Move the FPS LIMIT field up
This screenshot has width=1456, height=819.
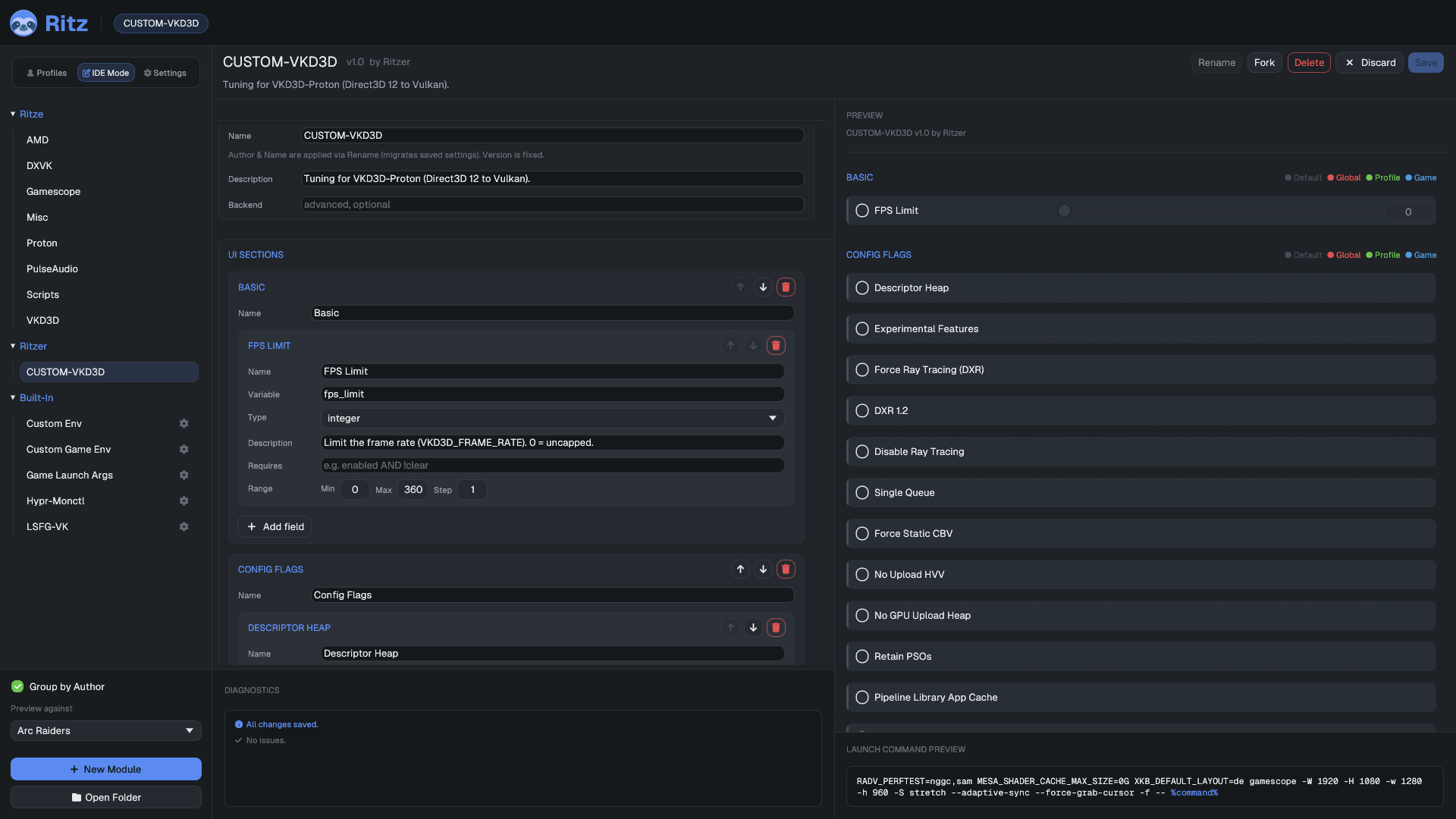pyautogui.click(x=730, y=346)
